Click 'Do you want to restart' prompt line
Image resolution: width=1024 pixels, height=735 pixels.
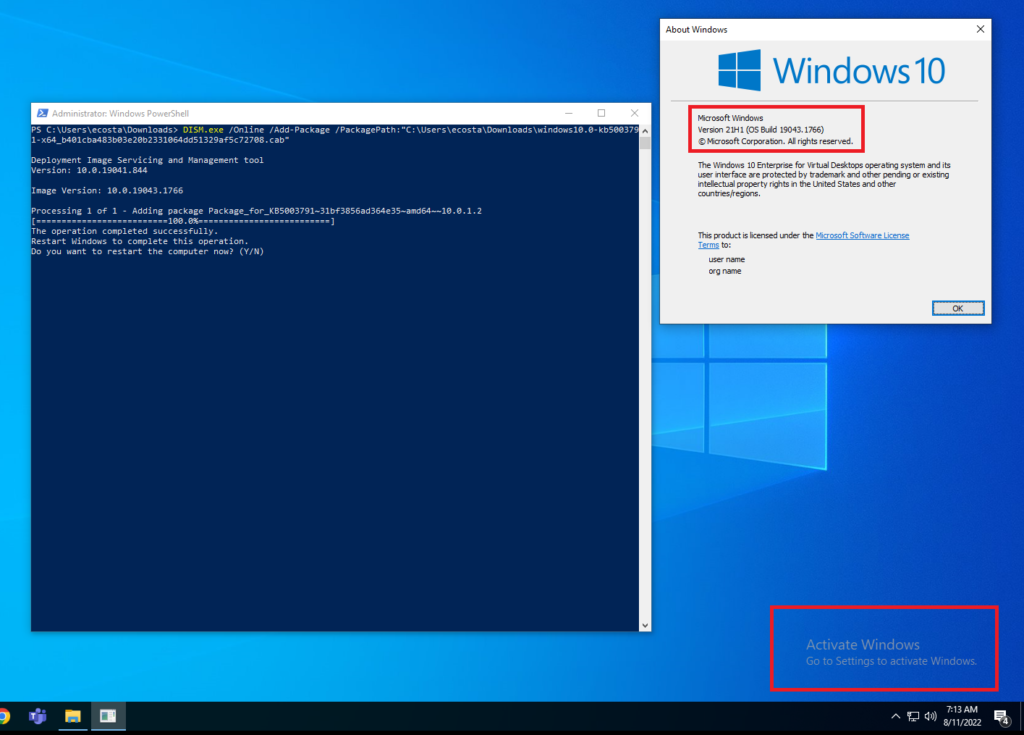click(x=148, y=252)
